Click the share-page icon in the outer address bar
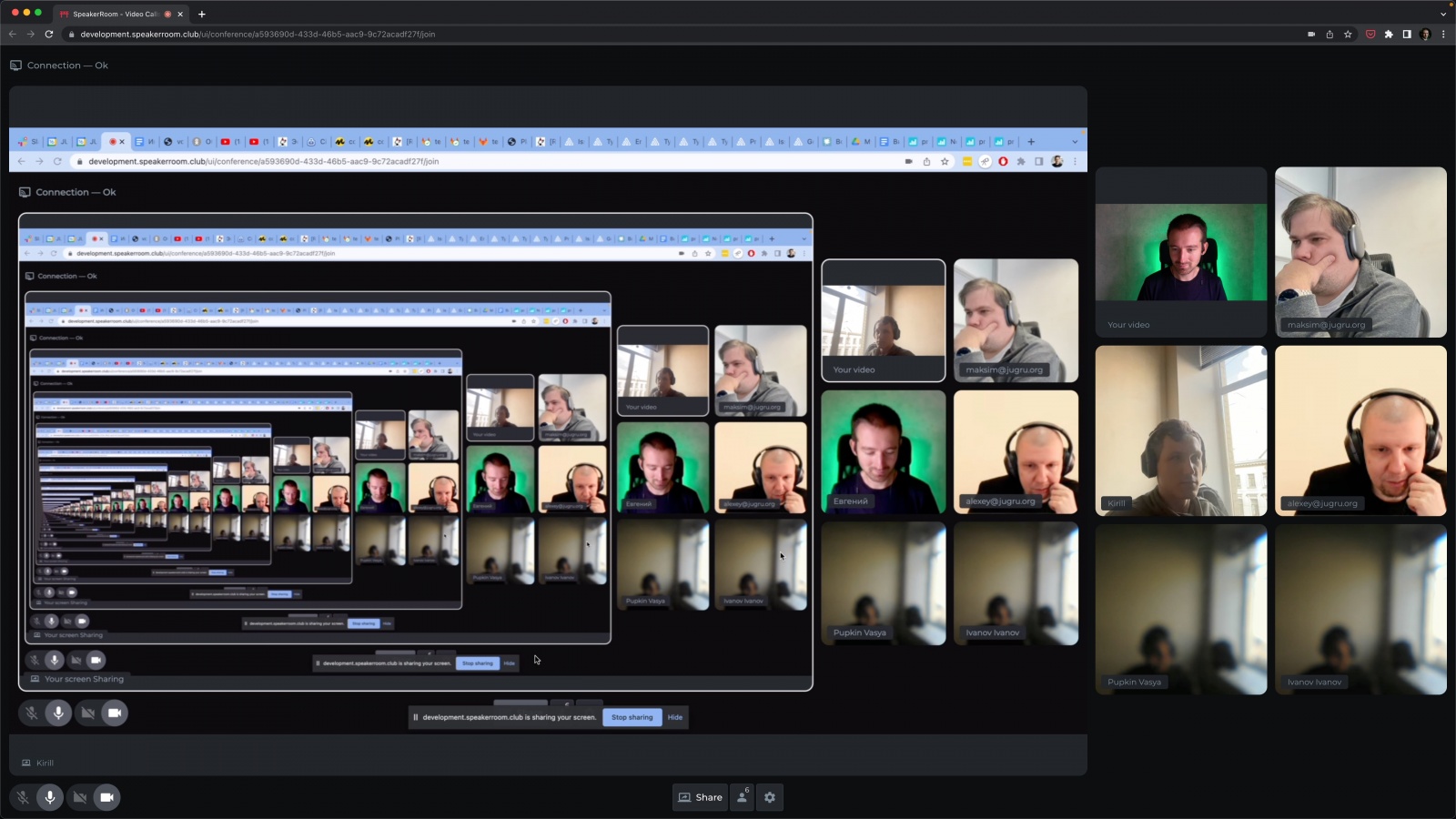Image resolution: width=1456 pixels, height=819 pixels. (1330, 35)
